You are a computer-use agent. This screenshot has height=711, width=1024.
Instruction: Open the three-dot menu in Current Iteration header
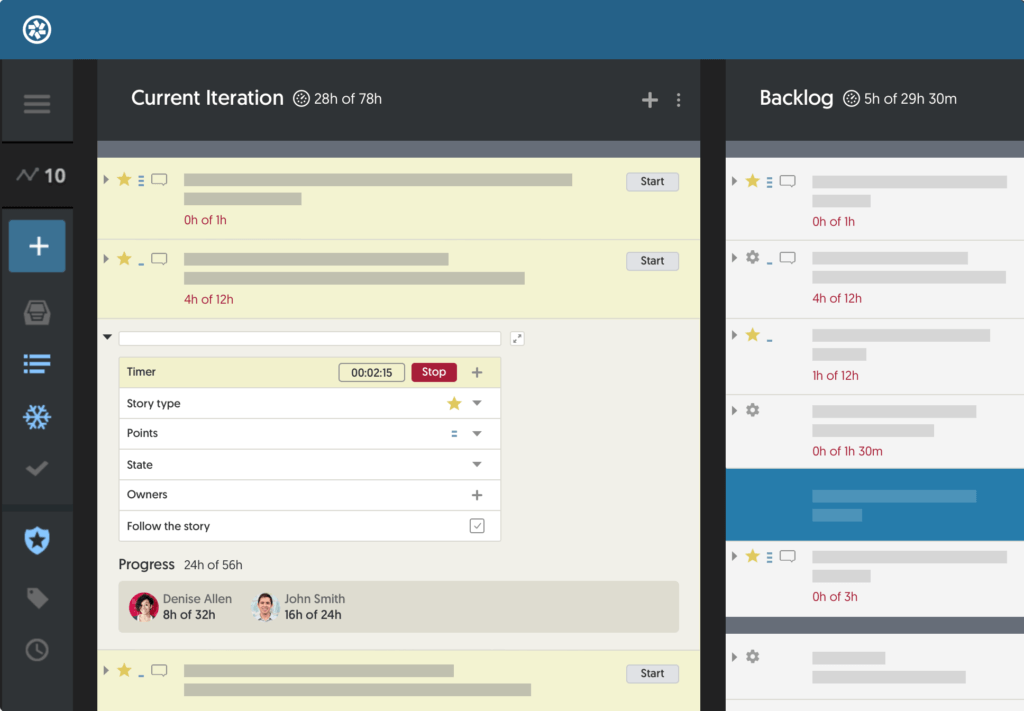point(679,100)
